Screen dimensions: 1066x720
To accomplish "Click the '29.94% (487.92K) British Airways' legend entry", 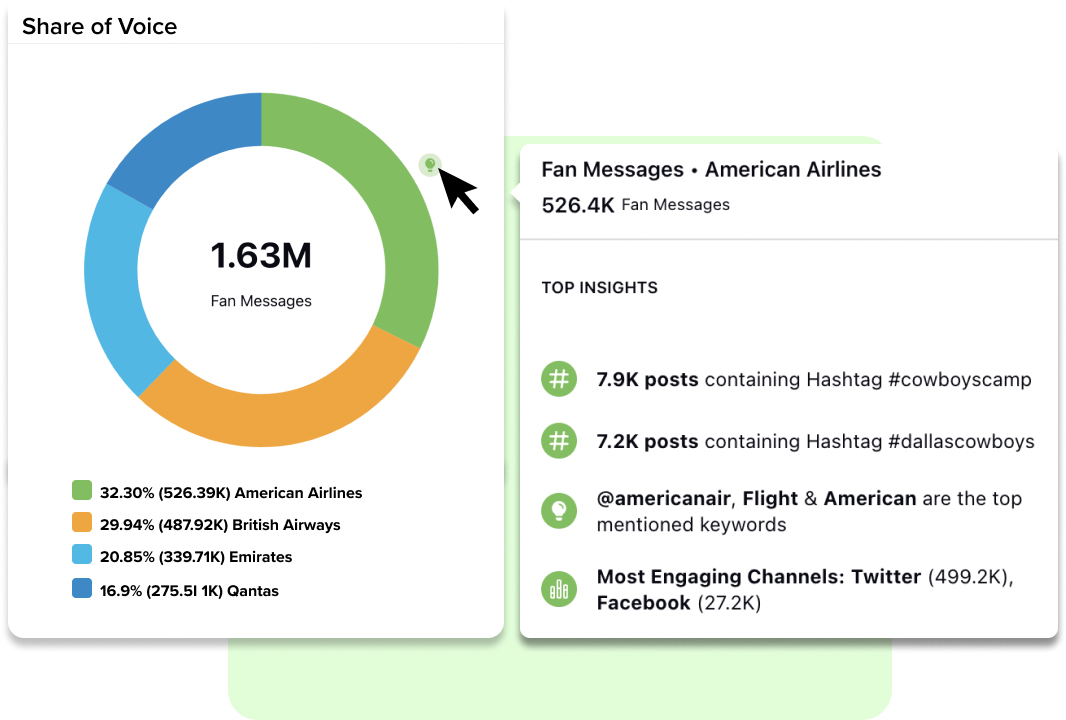I will (220, 524).
